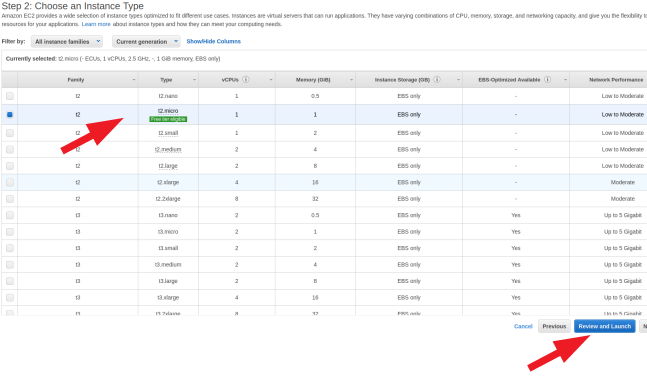Click the t3.small type cell
The image size is (647, 384).
[x=168, y=248]
